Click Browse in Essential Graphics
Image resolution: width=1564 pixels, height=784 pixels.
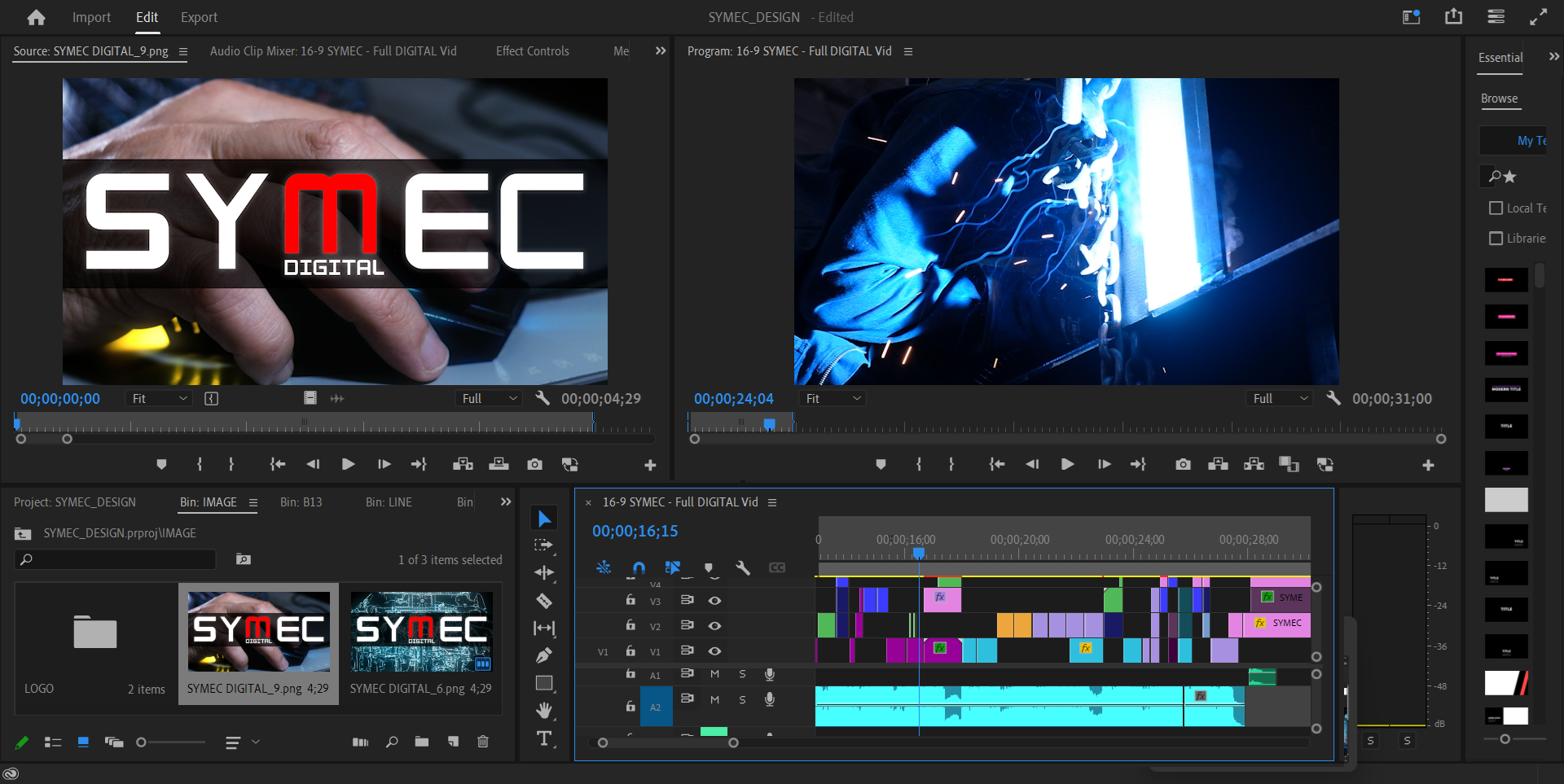[x=1499, y=99]
